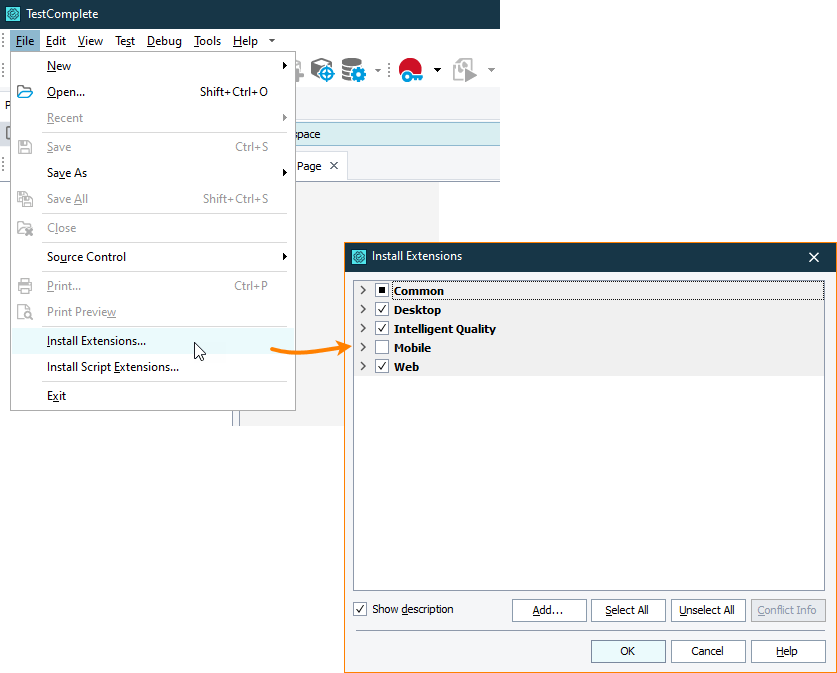Close the Page tab
The height and width of the screenshot is (673, 837).
pyautogui.click(x=334, y=165)
